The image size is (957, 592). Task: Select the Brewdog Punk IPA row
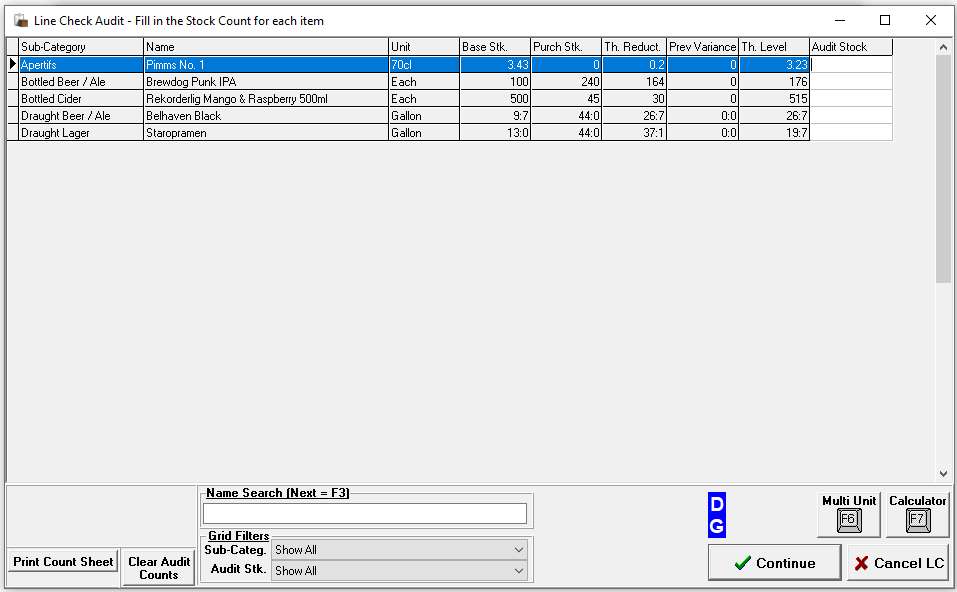click(x=265, y=82)
